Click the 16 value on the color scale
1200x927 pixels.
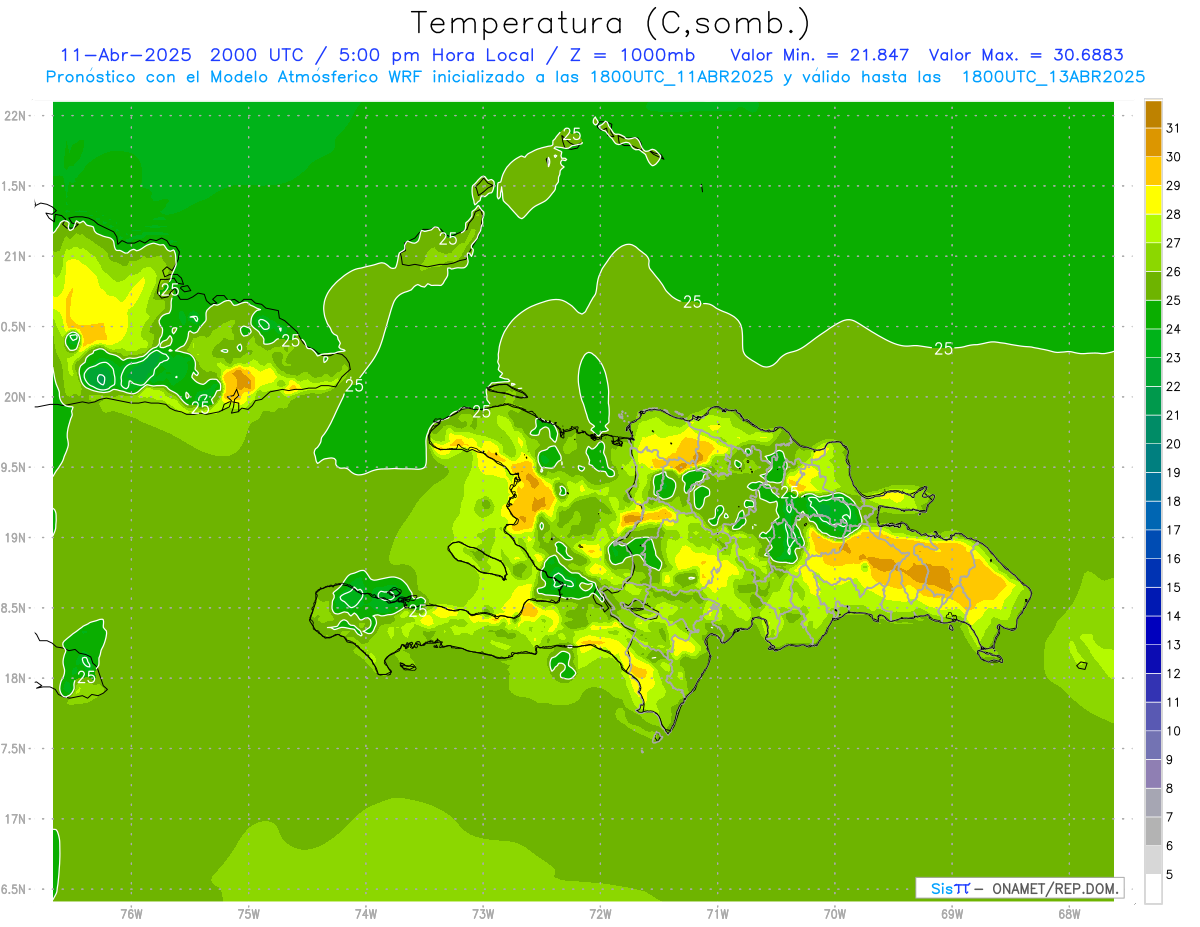1174,558
